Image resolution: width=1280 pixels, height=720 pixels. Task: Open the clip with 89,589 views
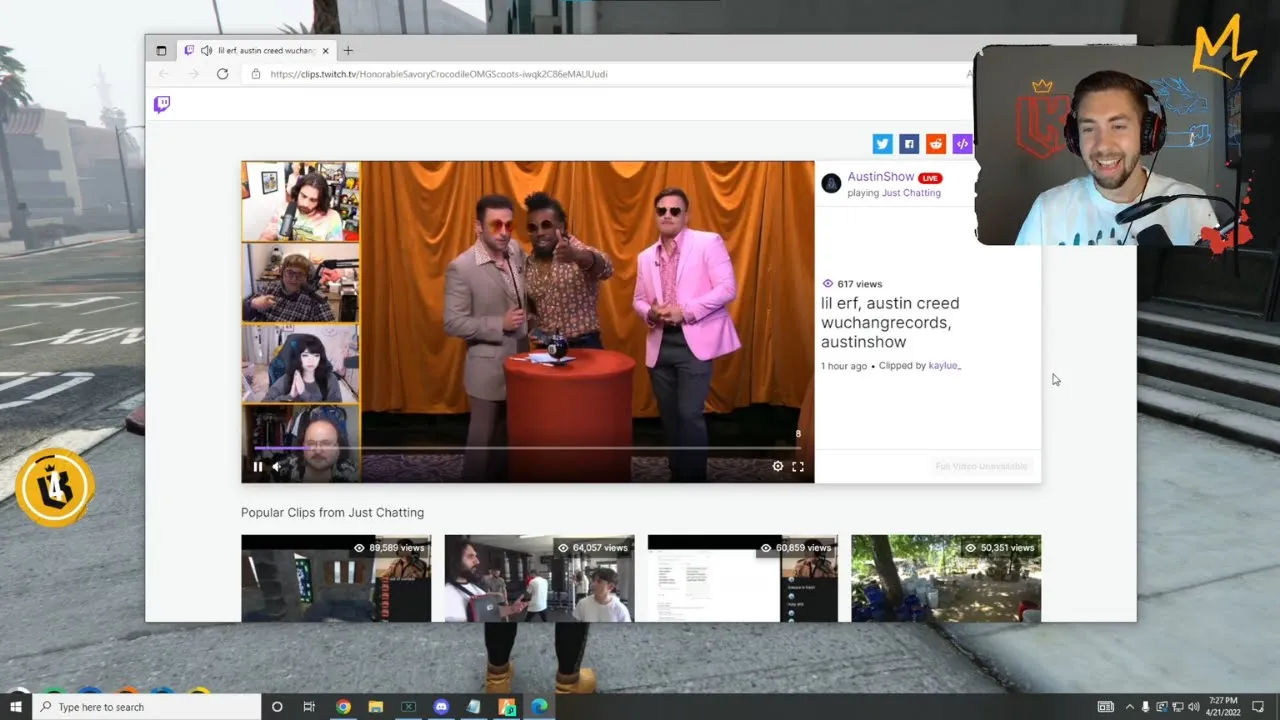click(336, 578)
